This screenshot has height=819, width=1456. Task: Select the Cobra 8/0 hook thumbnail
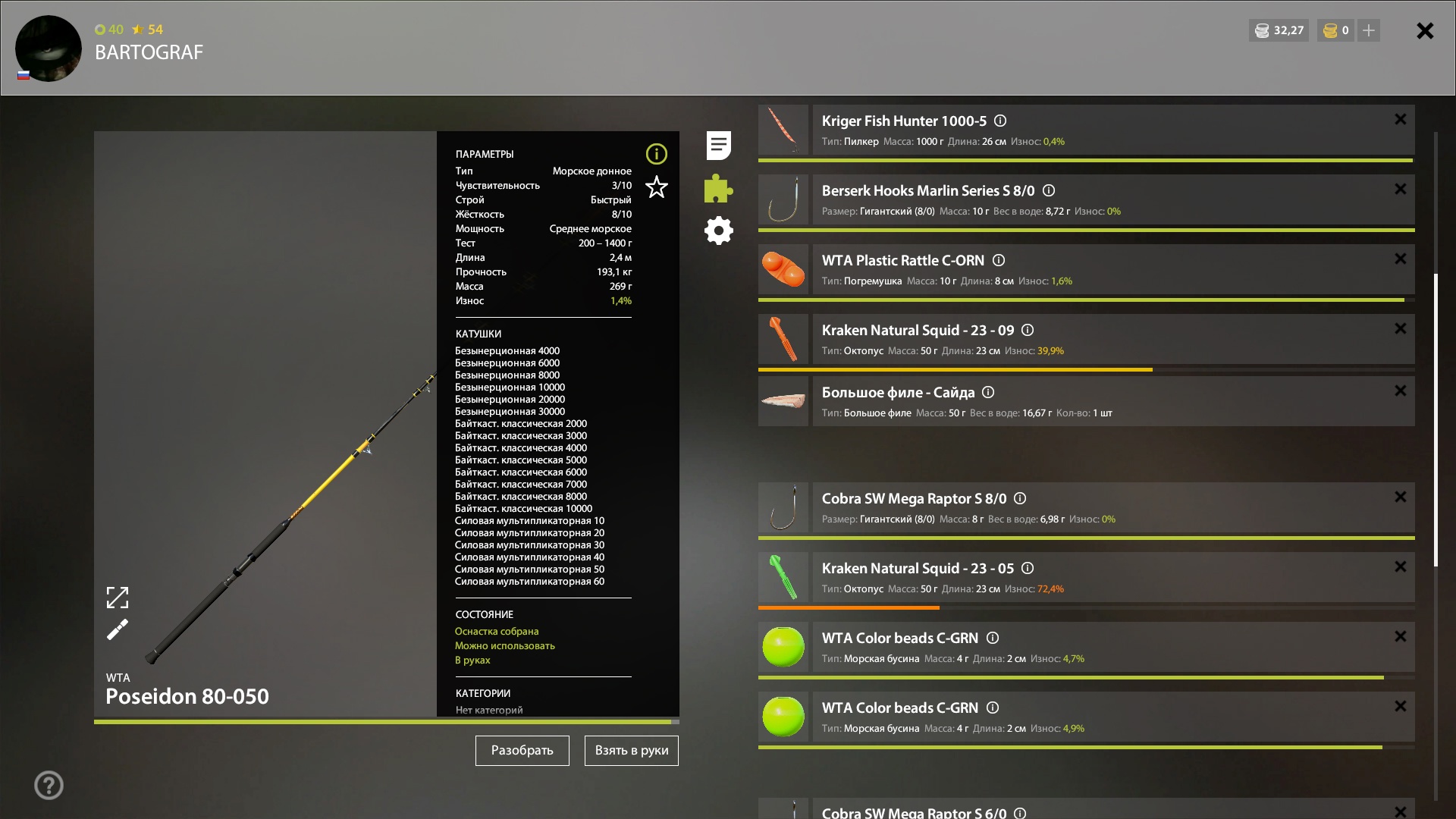pyautogui.click(x=783, y=507)
